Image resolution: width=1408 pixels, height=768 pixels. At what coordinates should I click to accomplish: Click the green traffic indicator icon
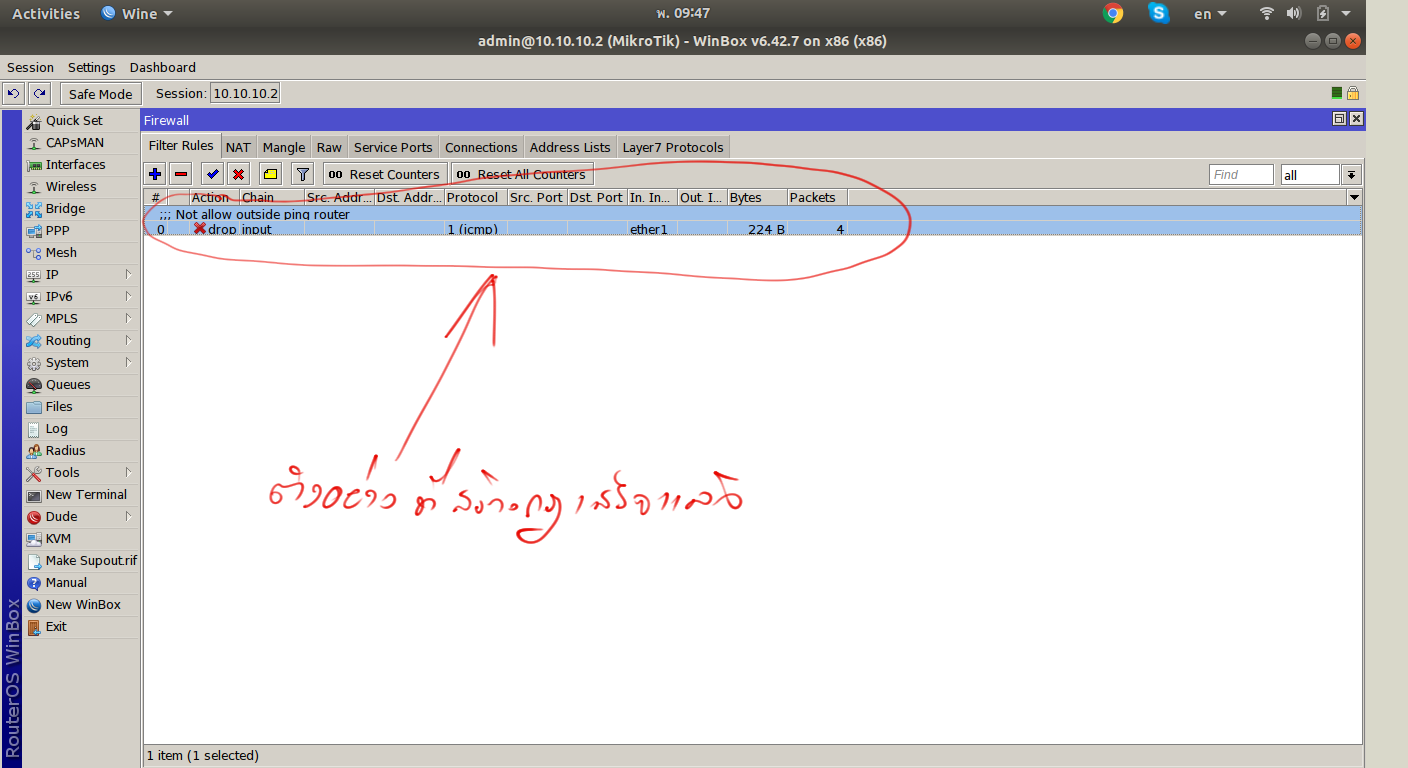pyautogui.click(x=1337, y=93)
